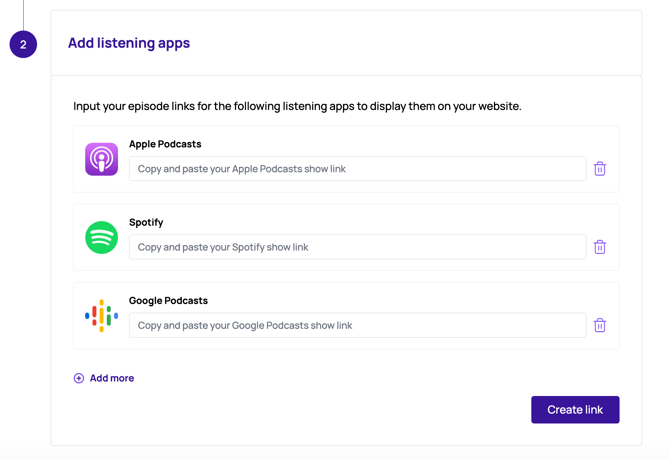The width and height of the screenshot is (670, 459).
Task: Focus the Spotify show link field
Action: (x=358, y=247)
